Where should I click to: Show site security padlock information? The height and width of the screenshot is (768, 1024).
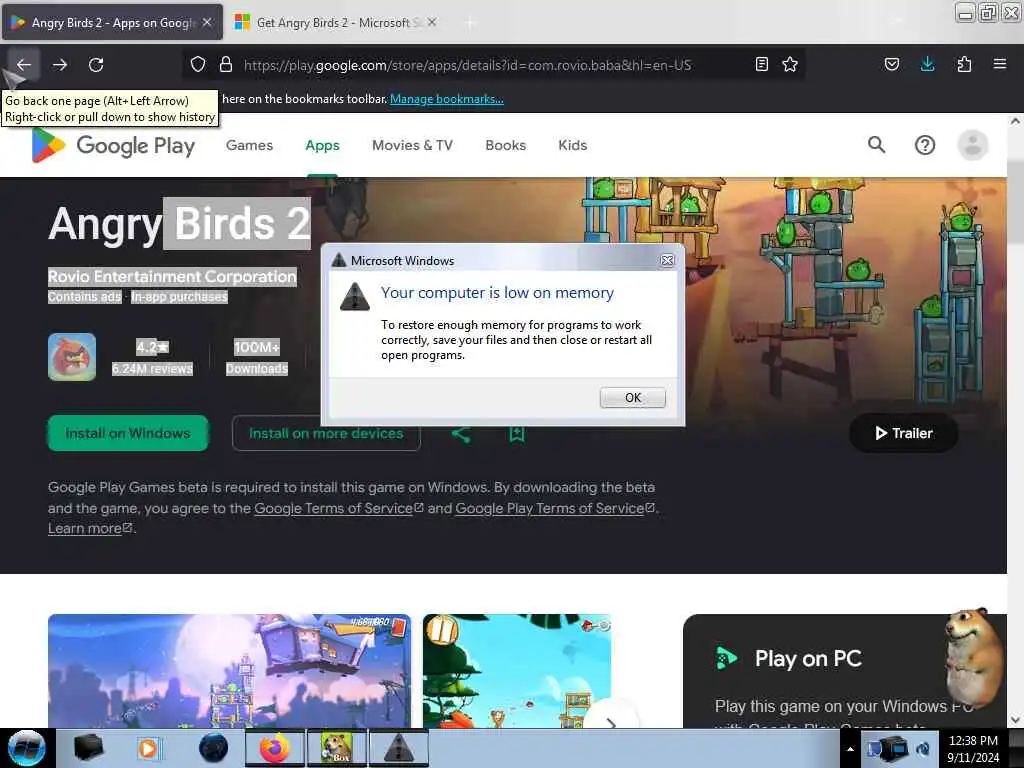tap(226, 64)
